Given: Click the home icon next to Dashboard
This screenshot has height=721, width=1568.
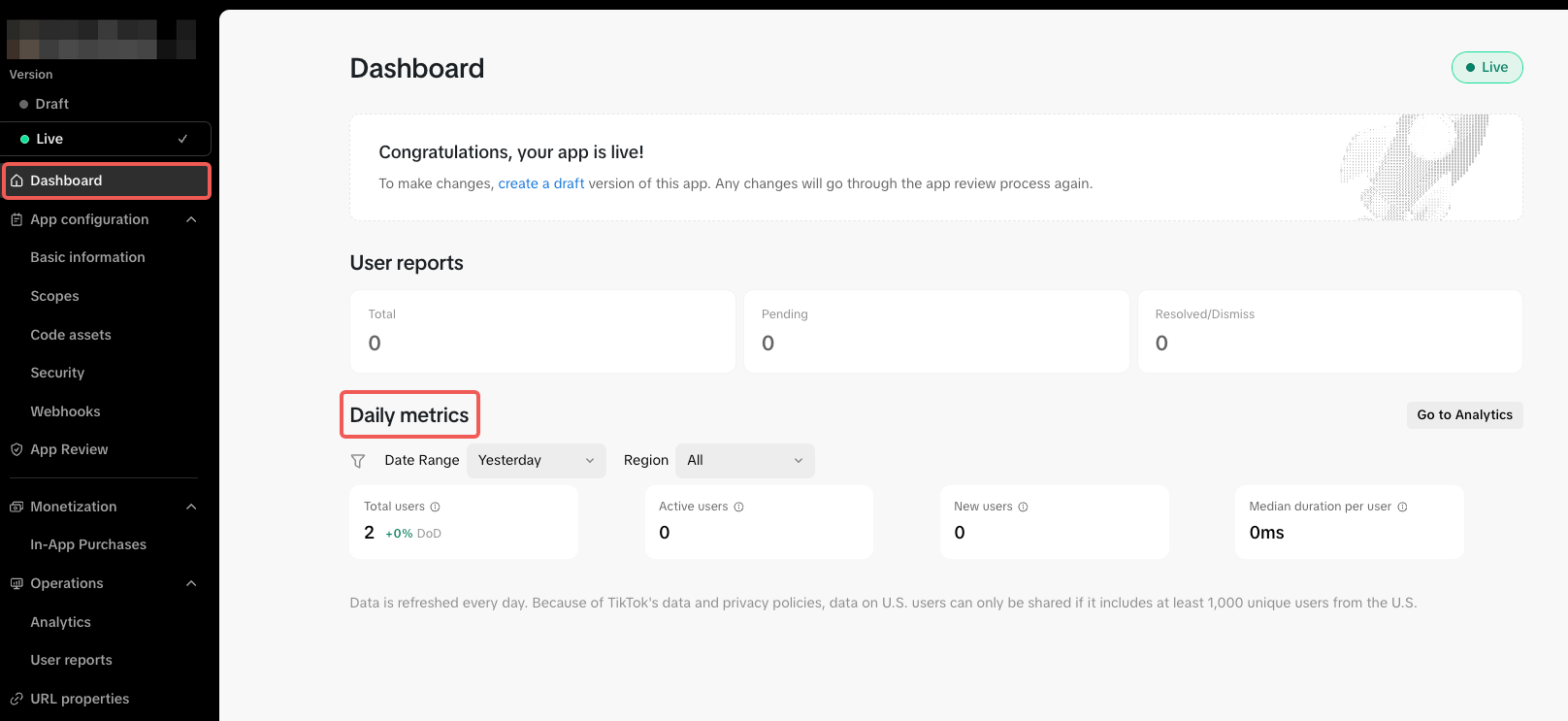Looking at the screenshot, I should coord(16,180).
